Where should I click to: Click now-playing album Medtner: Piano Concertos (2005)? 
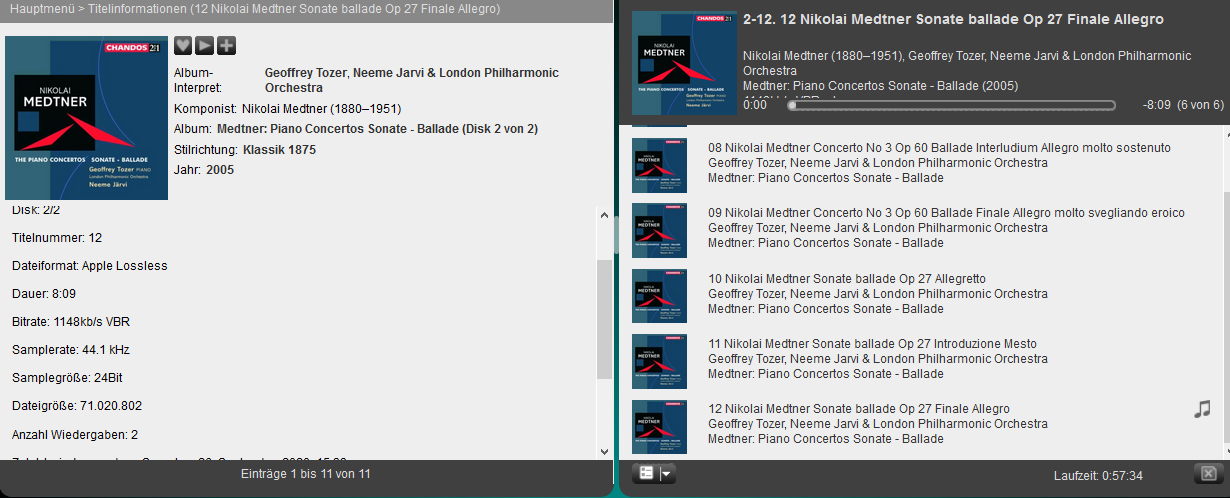point(880,86)
